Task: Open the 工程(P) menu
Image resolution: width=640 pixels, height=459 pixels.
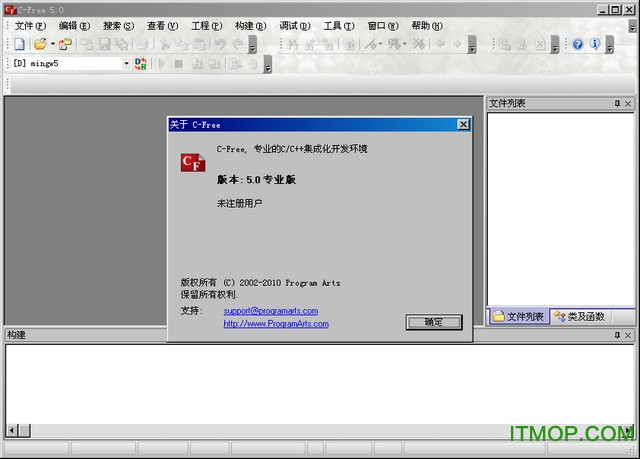Action: 207,26
